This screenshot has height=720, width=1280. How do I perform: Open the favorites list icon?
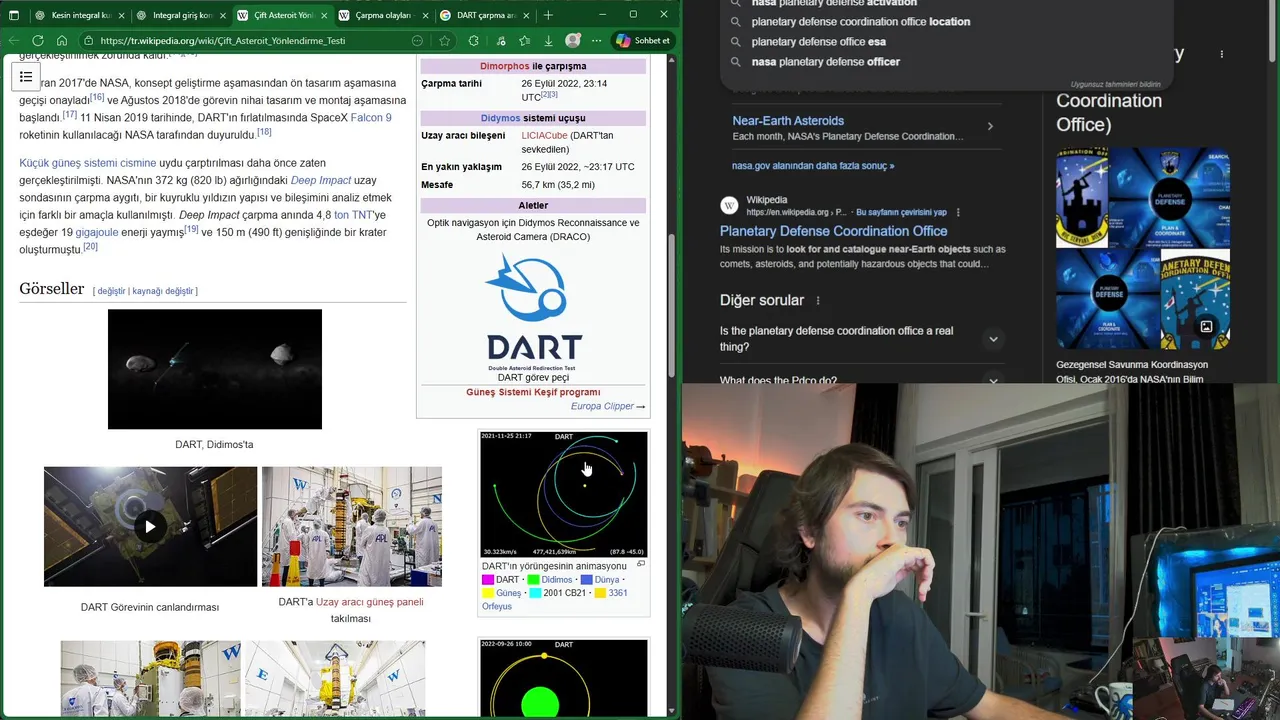[x=524, y=41]
